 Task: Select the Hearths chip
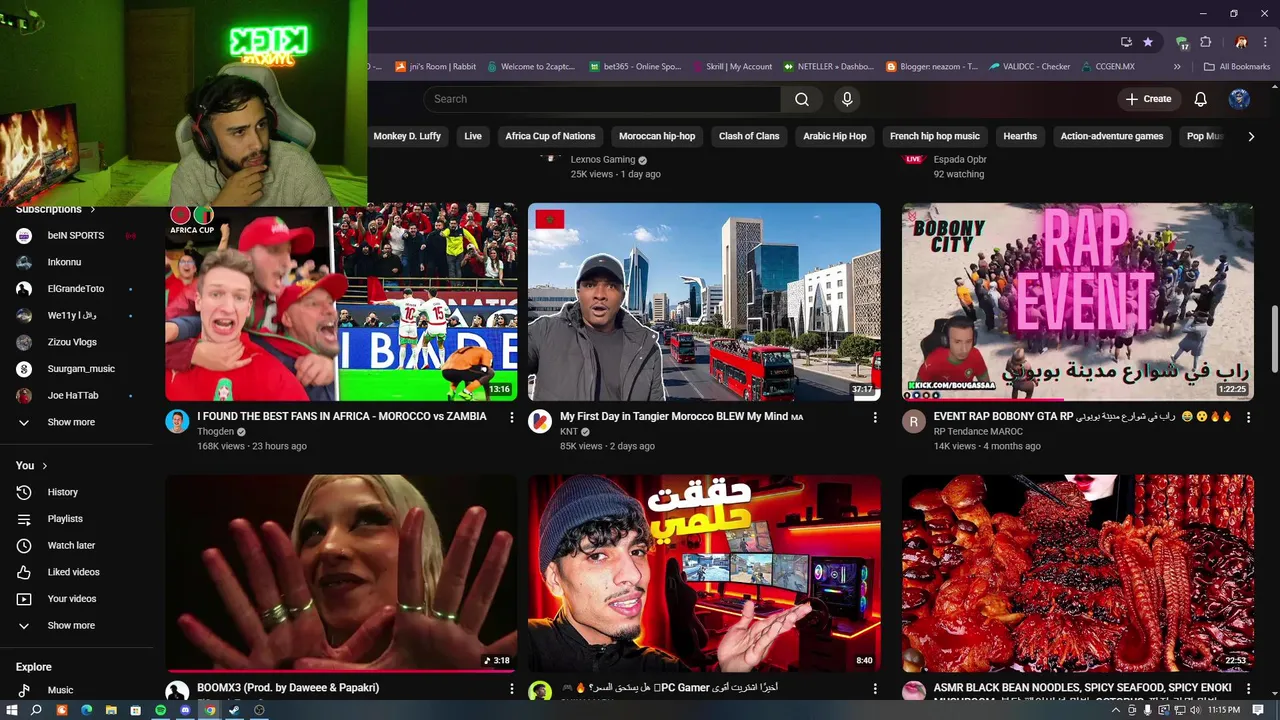click(x=1020, y=136)
